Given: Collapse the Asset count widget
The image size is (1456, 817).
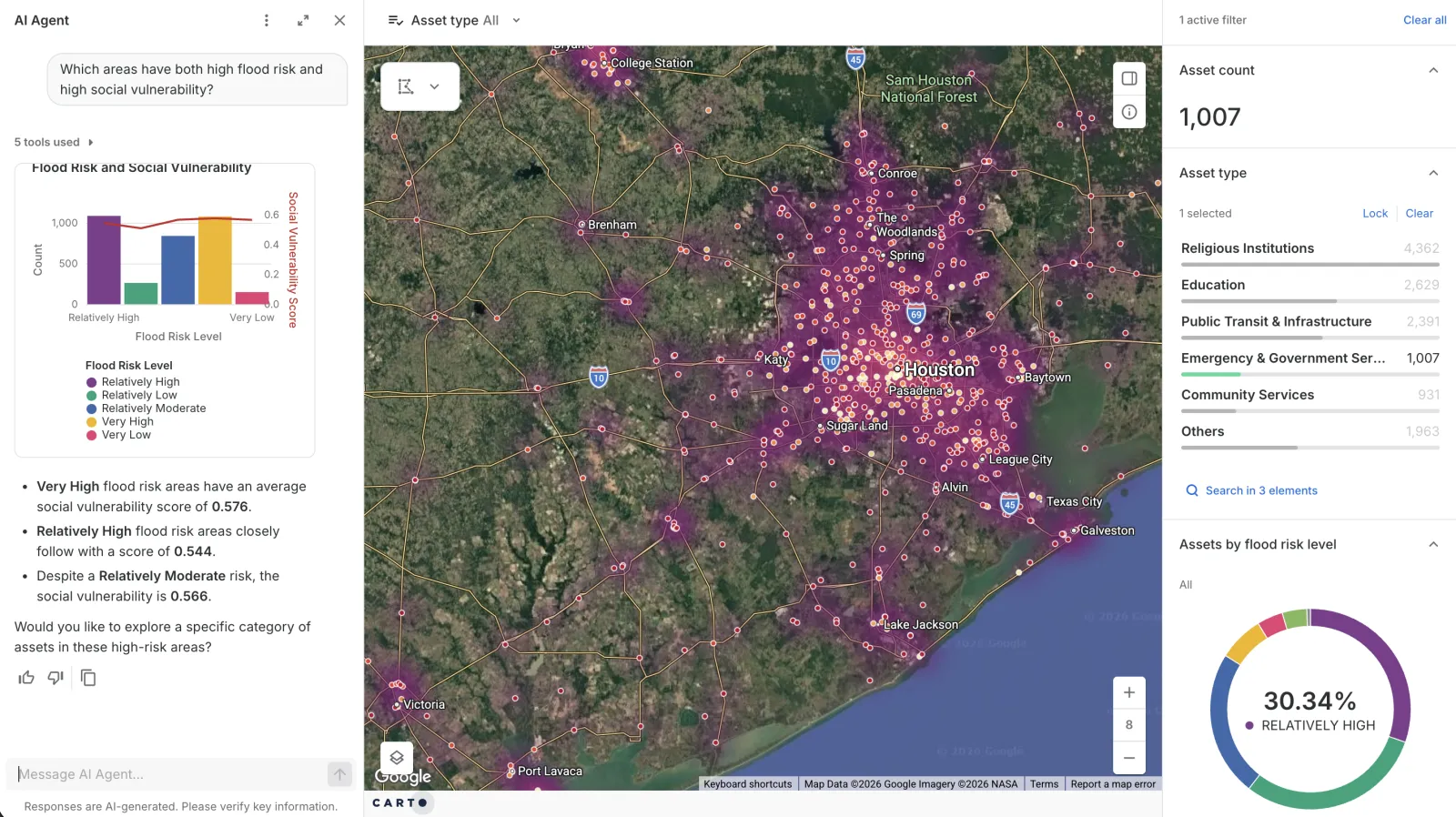Looking at the screenshot, I should [1433, 70].
